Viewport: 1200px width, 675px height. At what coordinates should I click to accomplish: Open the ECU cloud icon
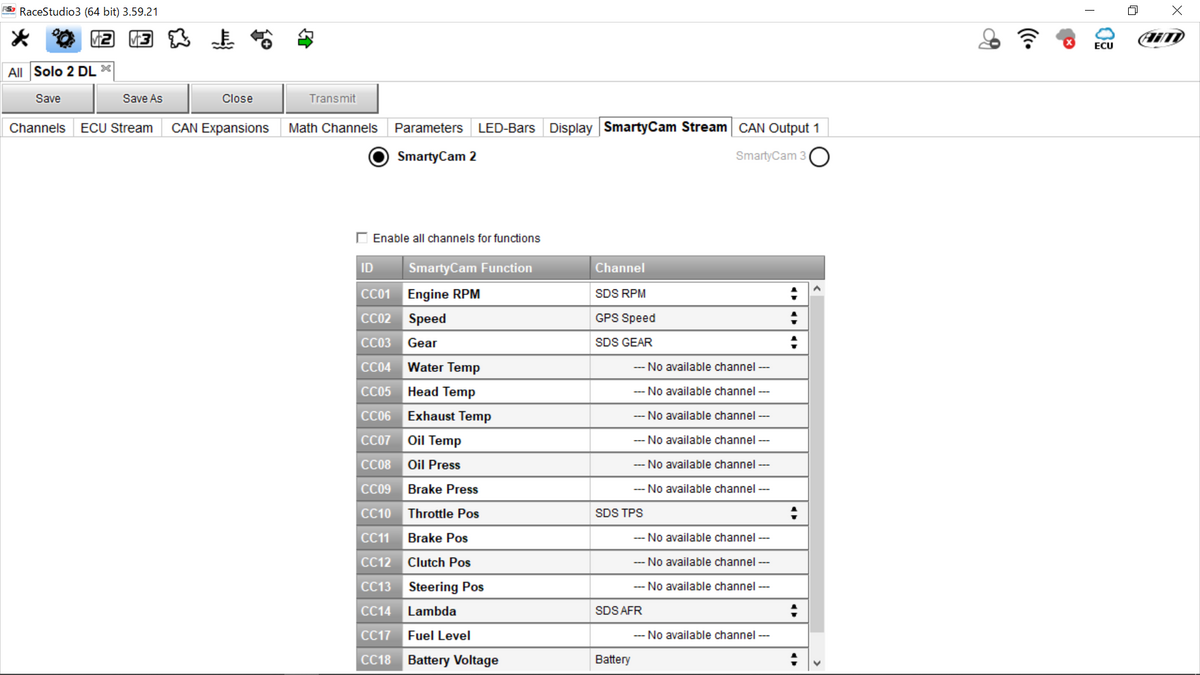click(1104, 39)
